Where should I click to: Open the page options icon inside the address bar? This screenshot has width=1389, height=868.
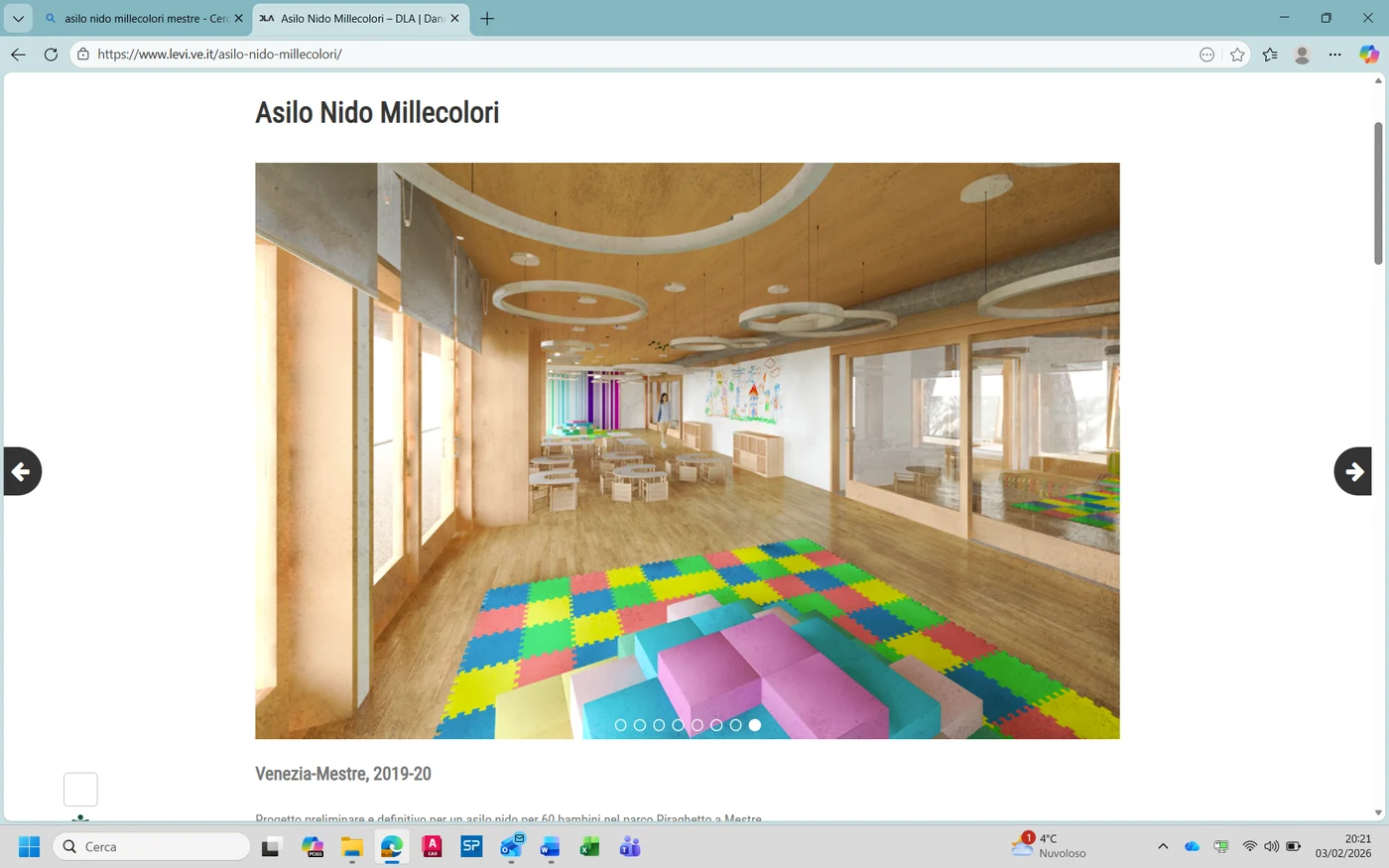click(x=1206, y=55)
